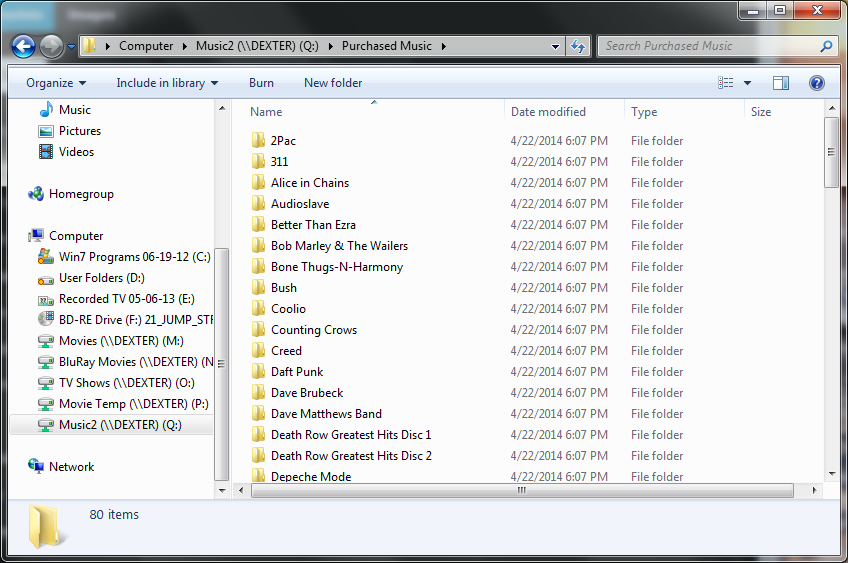Select the Better Than Ezra folder icon
The width and height of the screenshot is (848, 563).
point(258,224)
